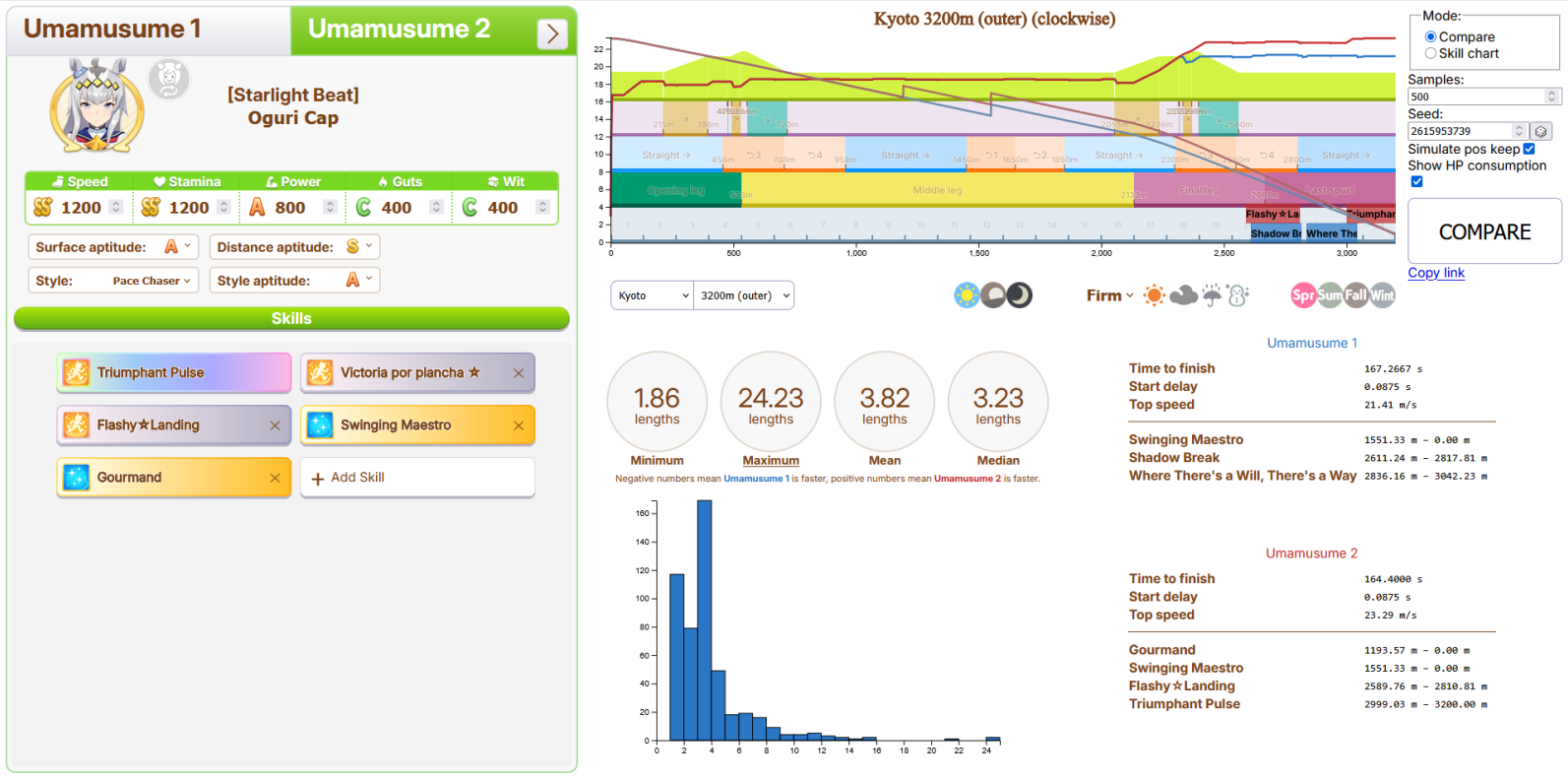Select the sunny weather icon
The height and width of the screenshot is (782, 1568).
1155,295
